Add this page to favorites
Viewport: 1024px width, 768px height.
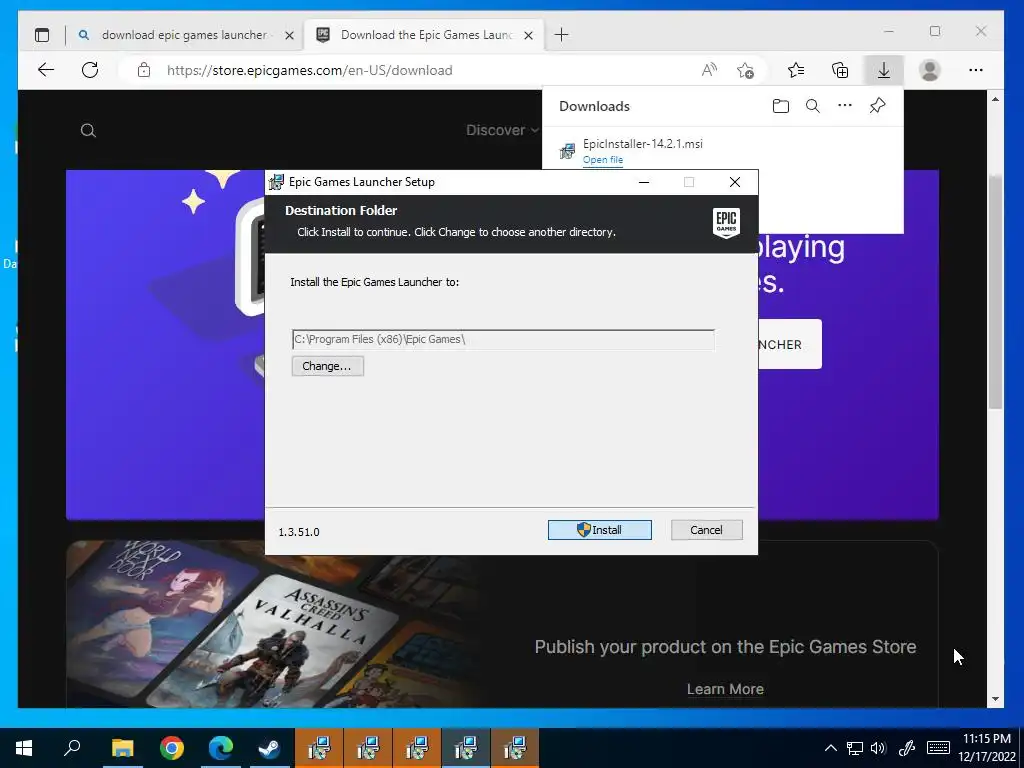(x=745, y=70)
